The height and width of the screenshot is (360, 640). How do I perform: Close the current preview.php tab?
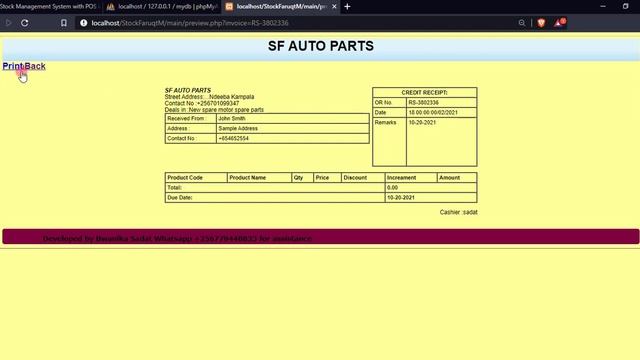pyautogui.click(x=334, y=7)
